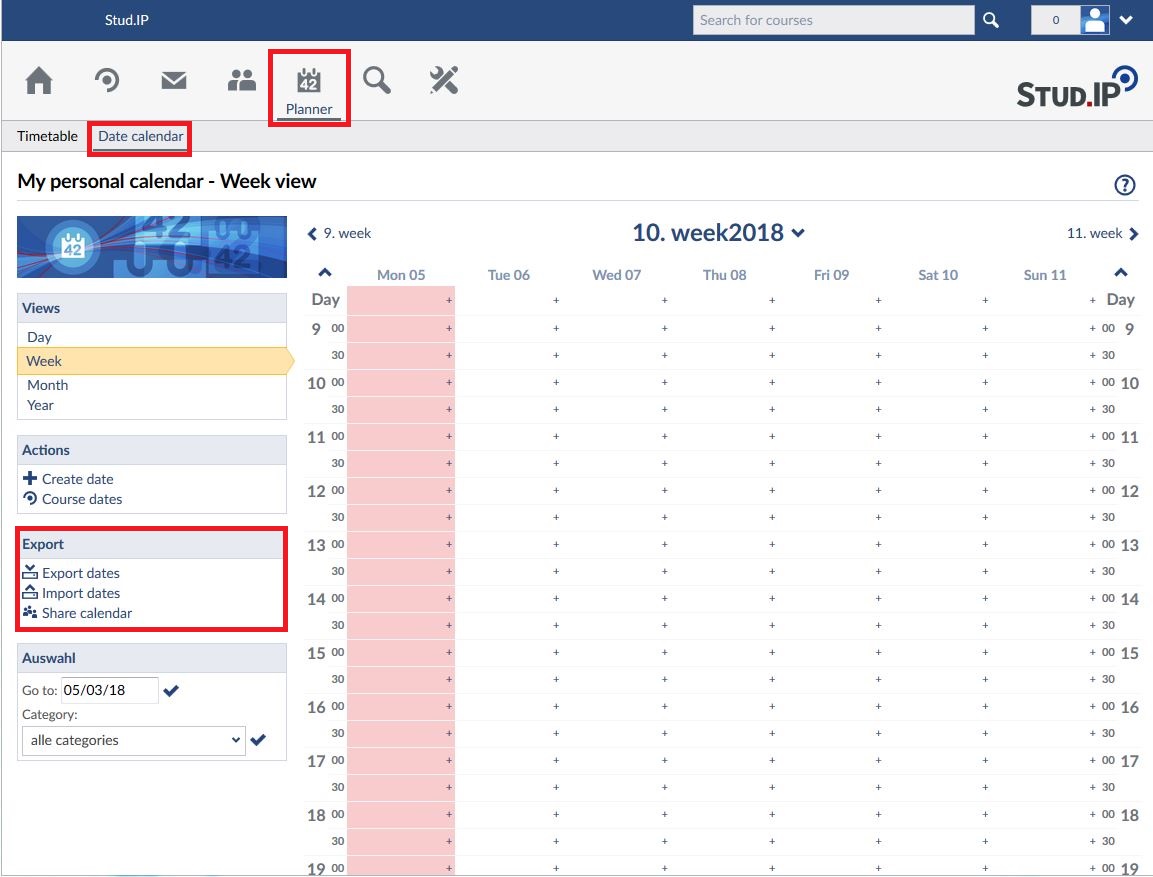Screen dimensions: 1153x877
Task: Open the Tools icon in navigation
Action: point(444,81)
